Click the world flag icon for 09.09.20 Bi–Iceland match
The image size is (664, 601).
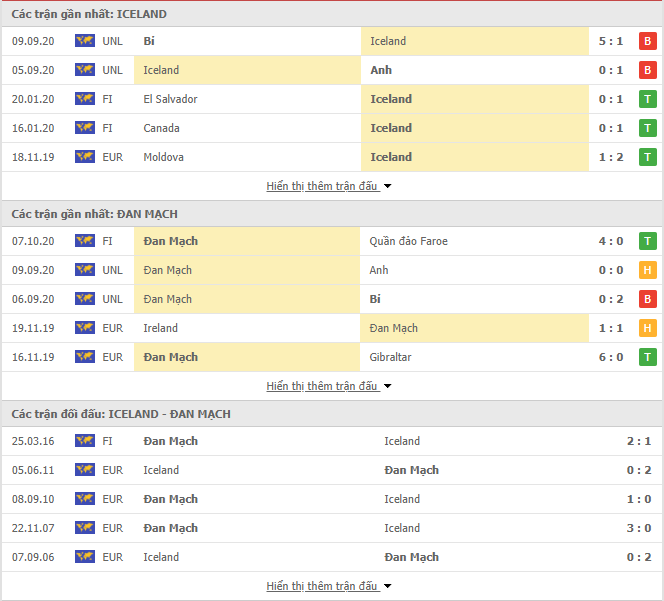pyautogui.click(x=85, y=41)
